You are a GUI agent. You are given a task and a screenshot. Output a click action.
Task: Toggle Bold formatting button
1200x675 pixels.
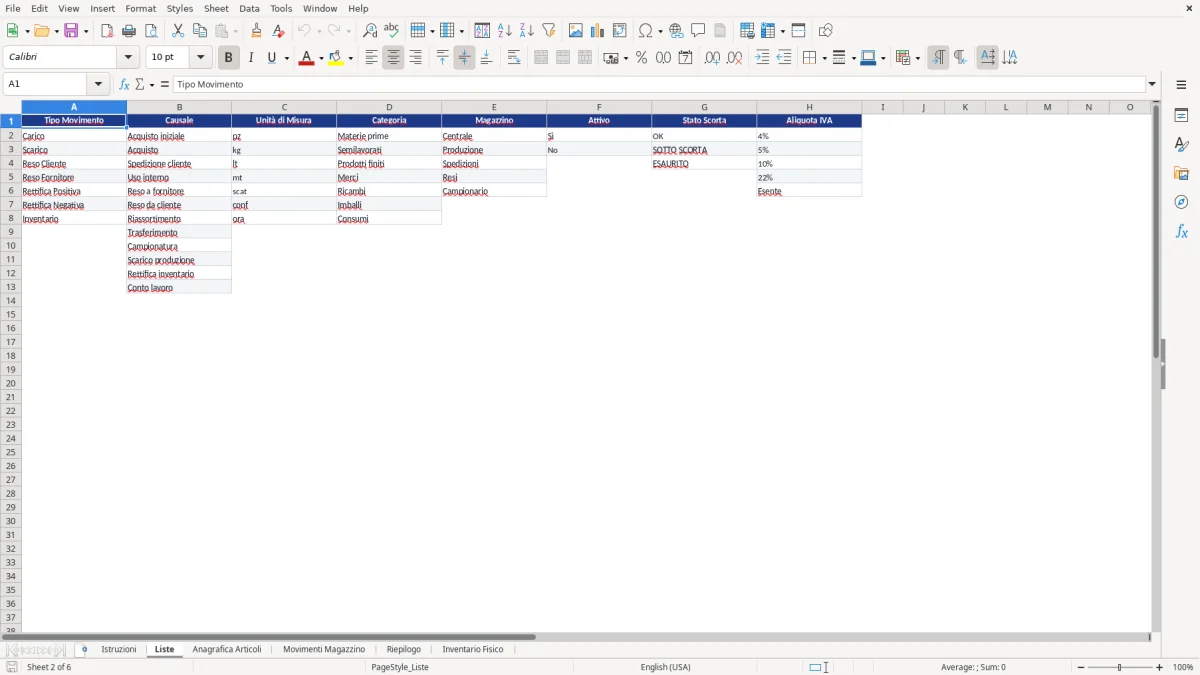pyautogui.click(x=229, y=58)
